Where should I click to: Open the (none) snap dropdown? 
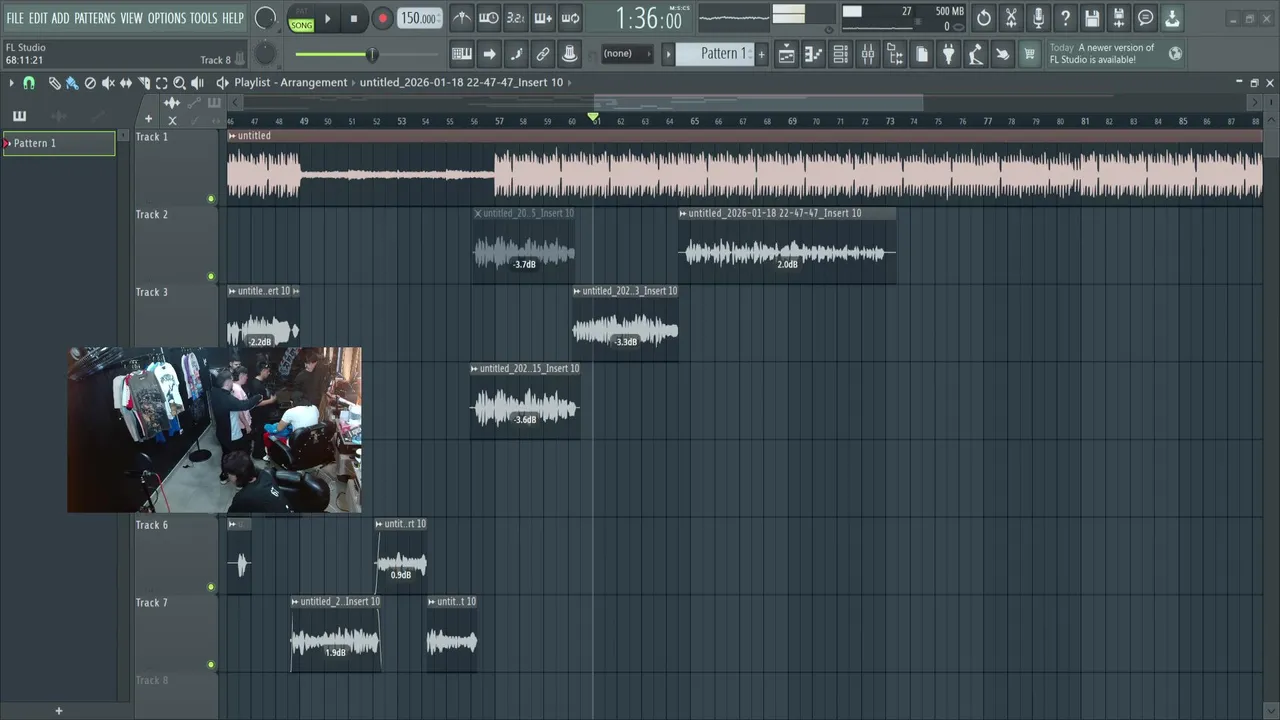click(626, 54)
